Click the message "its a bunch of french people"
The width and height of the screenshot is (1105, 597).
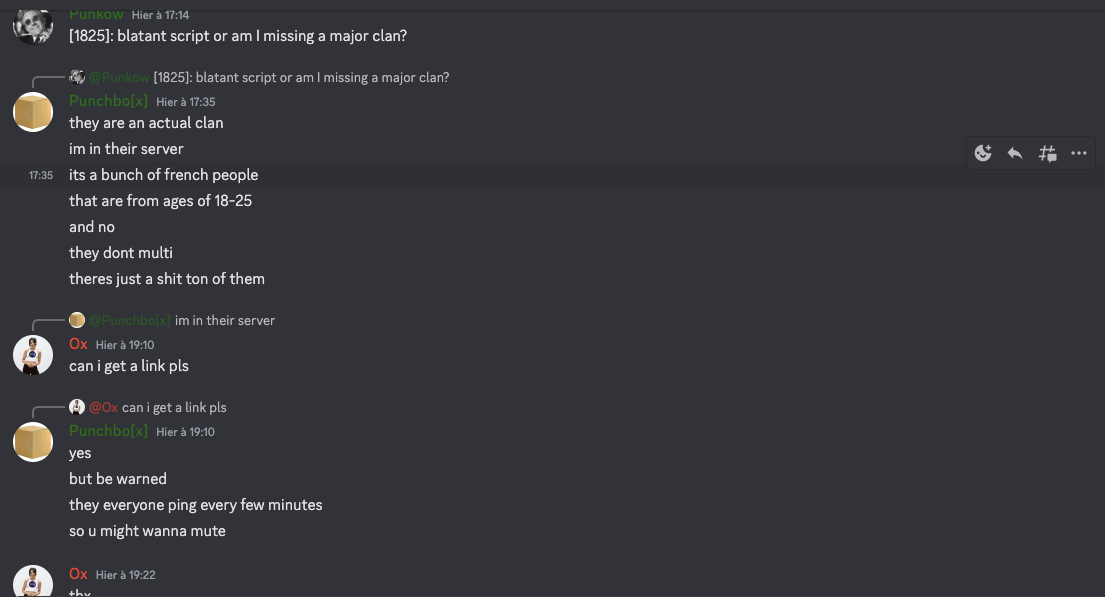point(163,175)
